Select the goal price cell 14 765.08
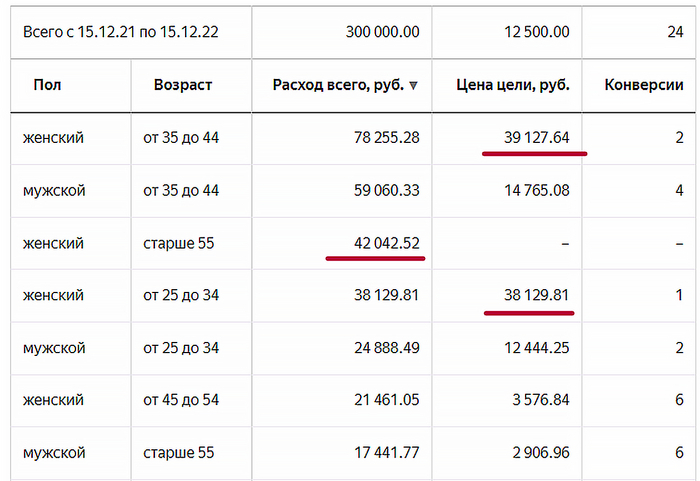 pos(535,190)
